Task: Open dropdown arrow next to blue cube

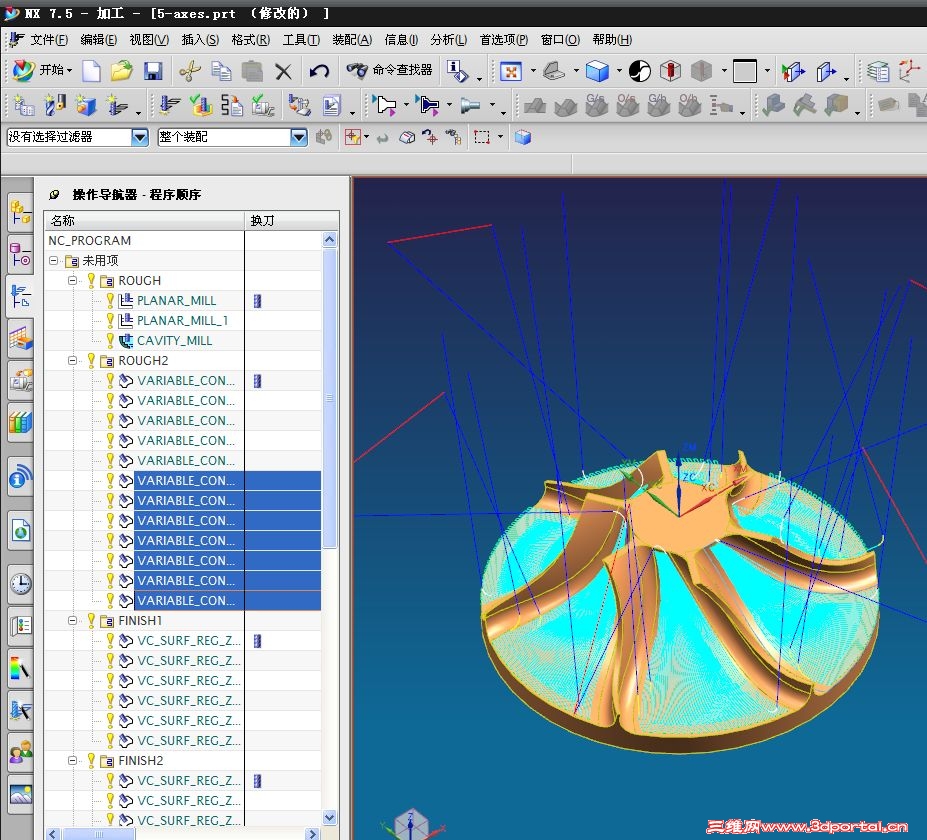Action: pos(619,71)
